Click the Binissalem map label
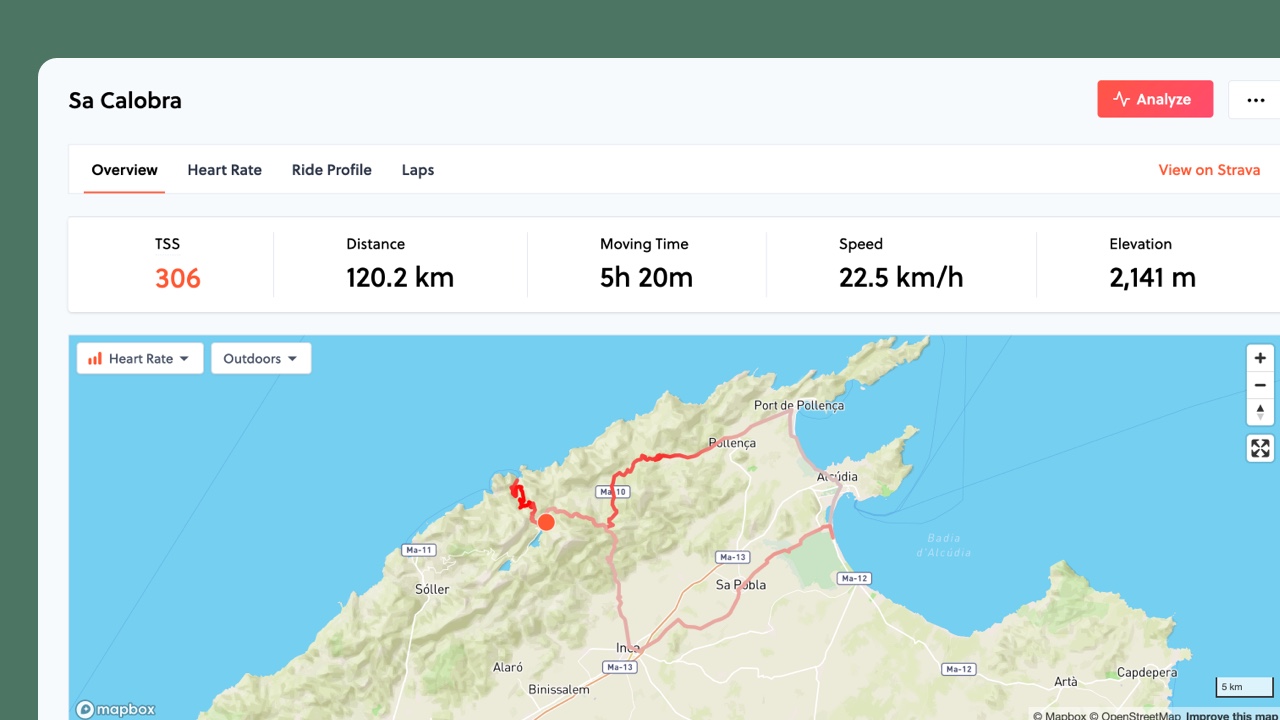Screen dimensions: 1280x720 (x=557, y=689)
